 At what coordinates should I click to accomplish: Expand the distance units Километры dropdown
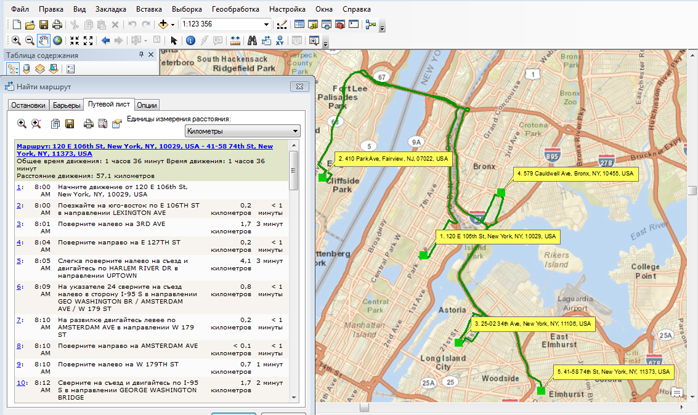click(295, 131)
